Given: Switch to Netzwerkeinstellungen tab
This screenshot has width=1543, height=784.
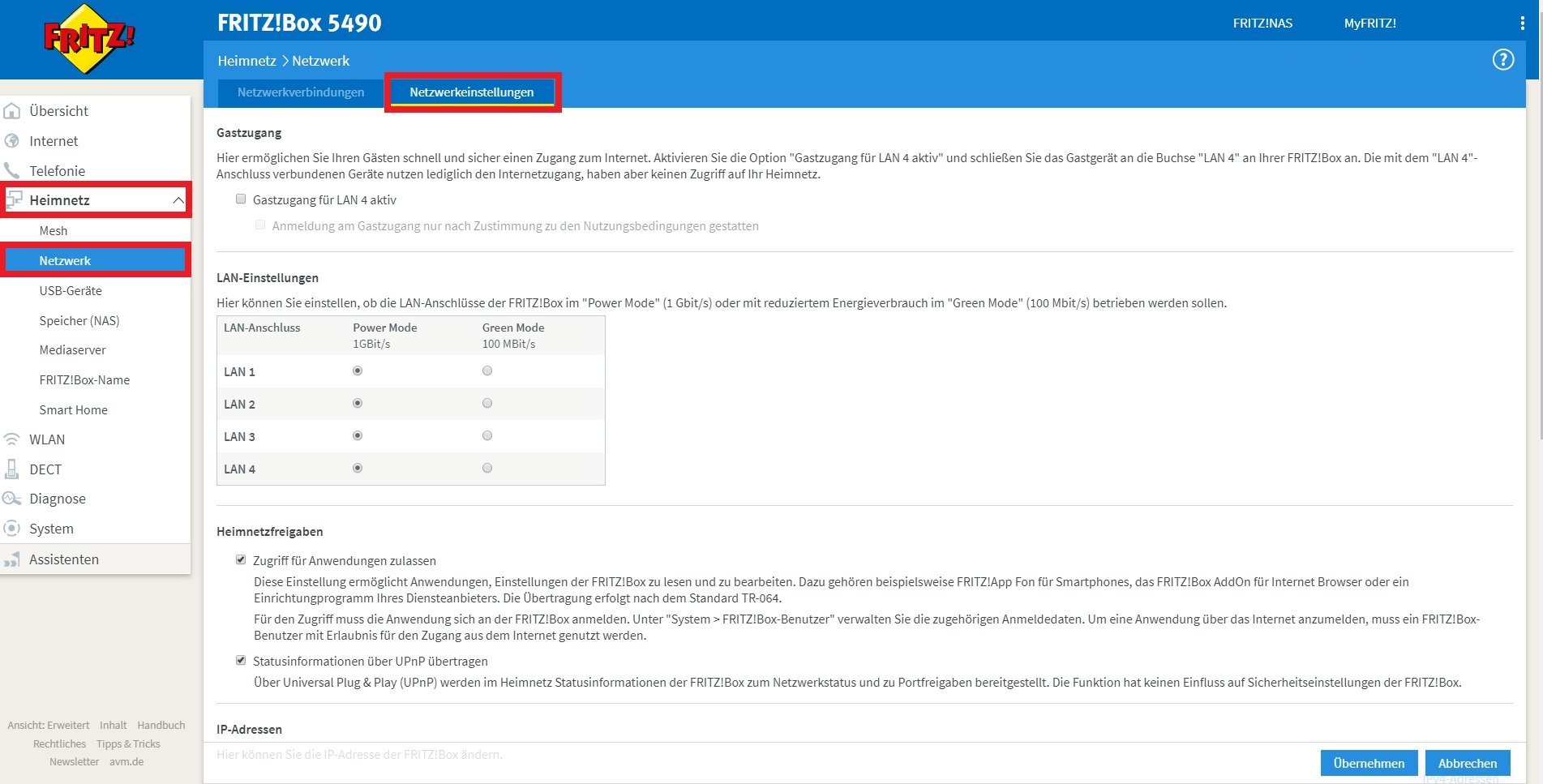Looking at the screenshot, I should [x=472, y=92].
